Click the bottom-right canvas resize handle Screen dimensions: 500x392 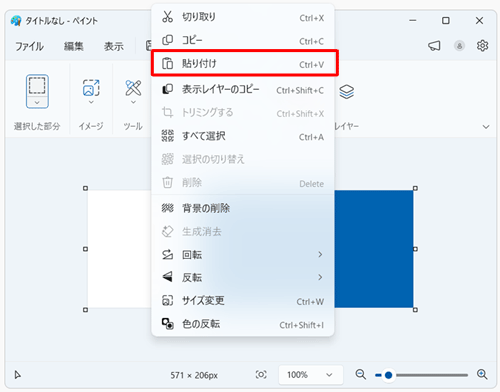[415, 310]
